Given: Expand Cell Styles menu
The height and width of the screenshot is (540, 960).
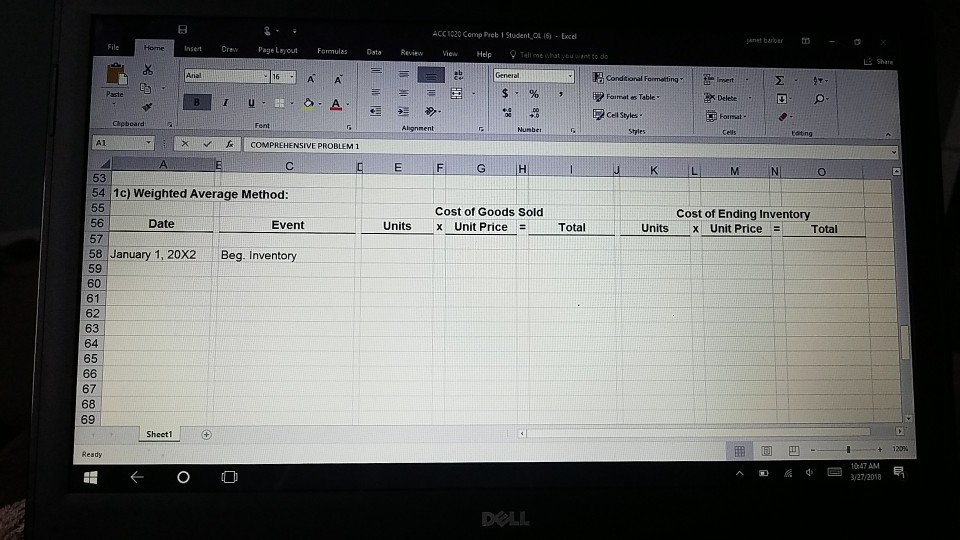Looking at the screenshot, I should point(618,115).
